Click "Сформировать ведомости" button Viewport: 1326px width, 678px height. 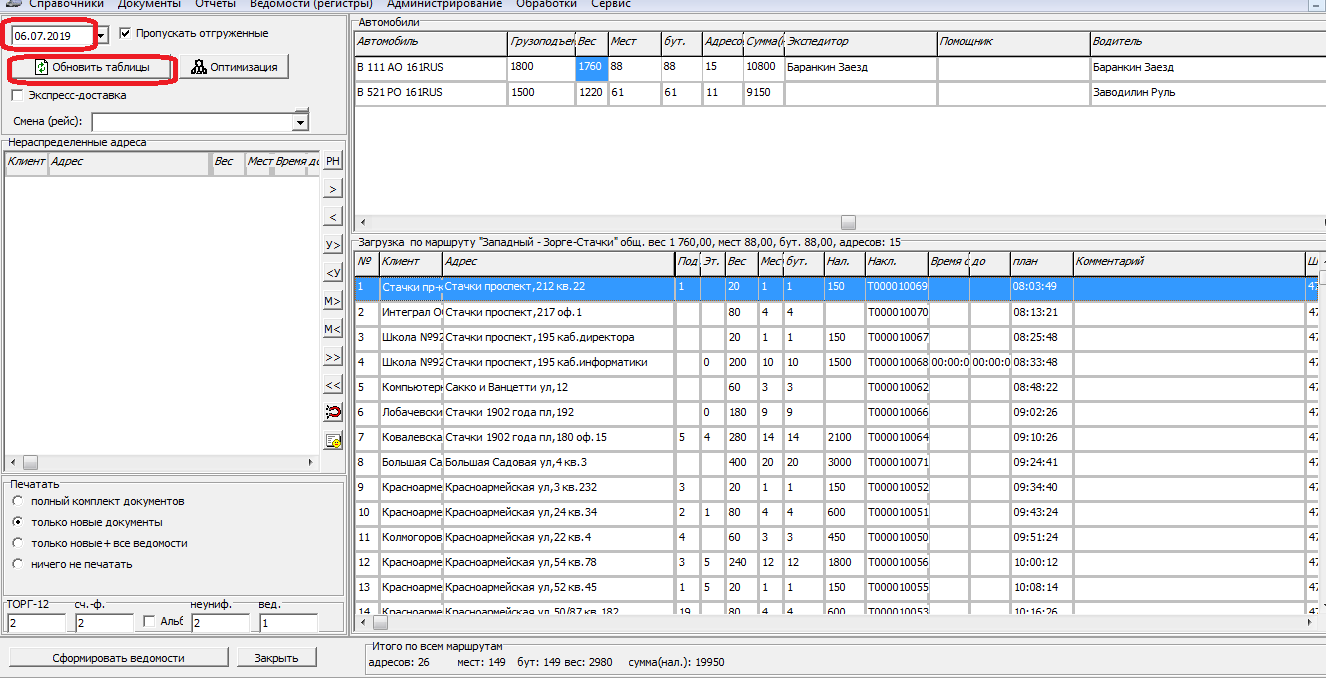click(119, 658)
